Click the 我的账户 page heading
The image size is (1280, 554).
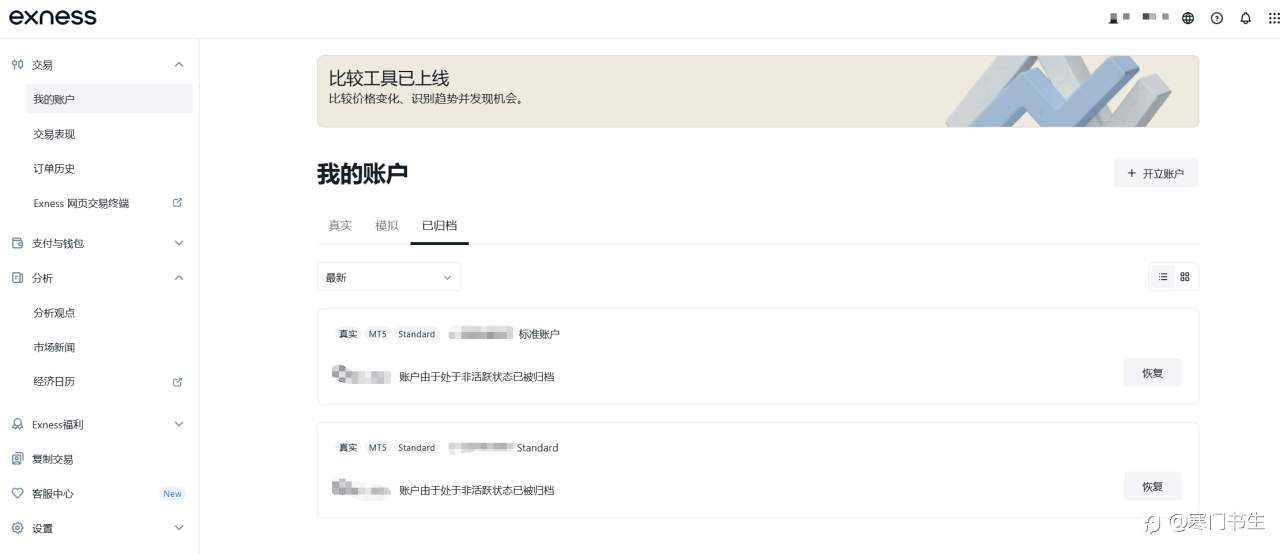(363, 173)
